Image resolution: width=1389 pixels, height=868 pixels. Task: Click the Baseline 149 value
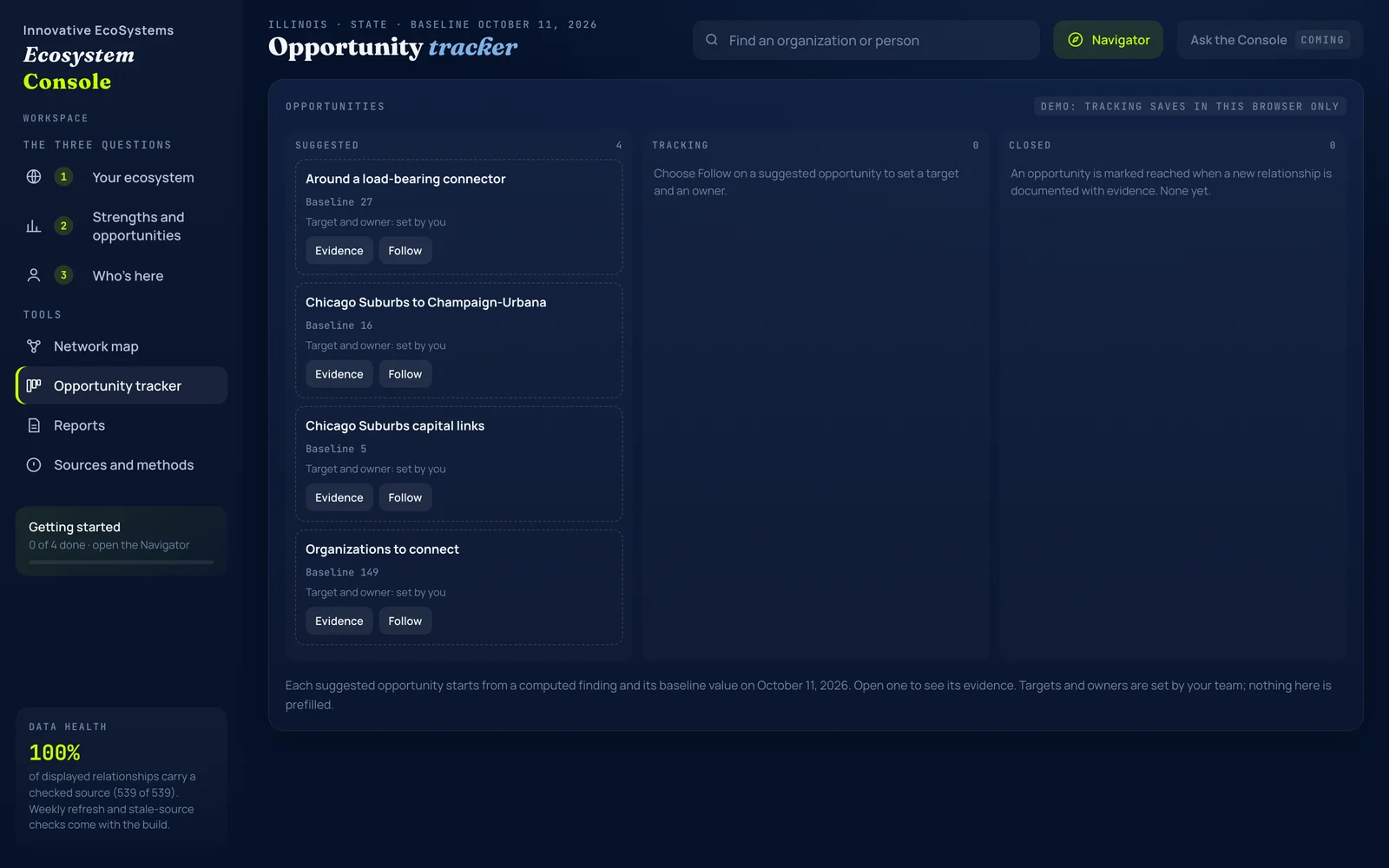[342, 572]
